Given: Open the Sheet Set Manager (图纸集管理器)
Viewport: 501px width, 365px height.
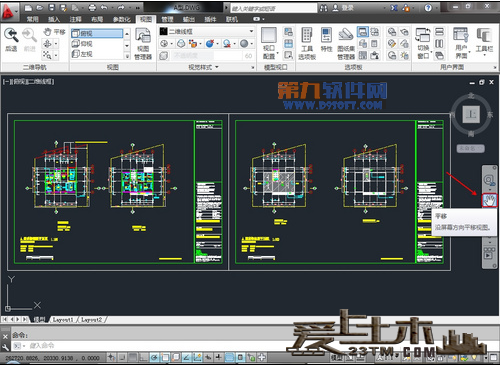Looking at the screenshot, I should [x=346, y=43].
